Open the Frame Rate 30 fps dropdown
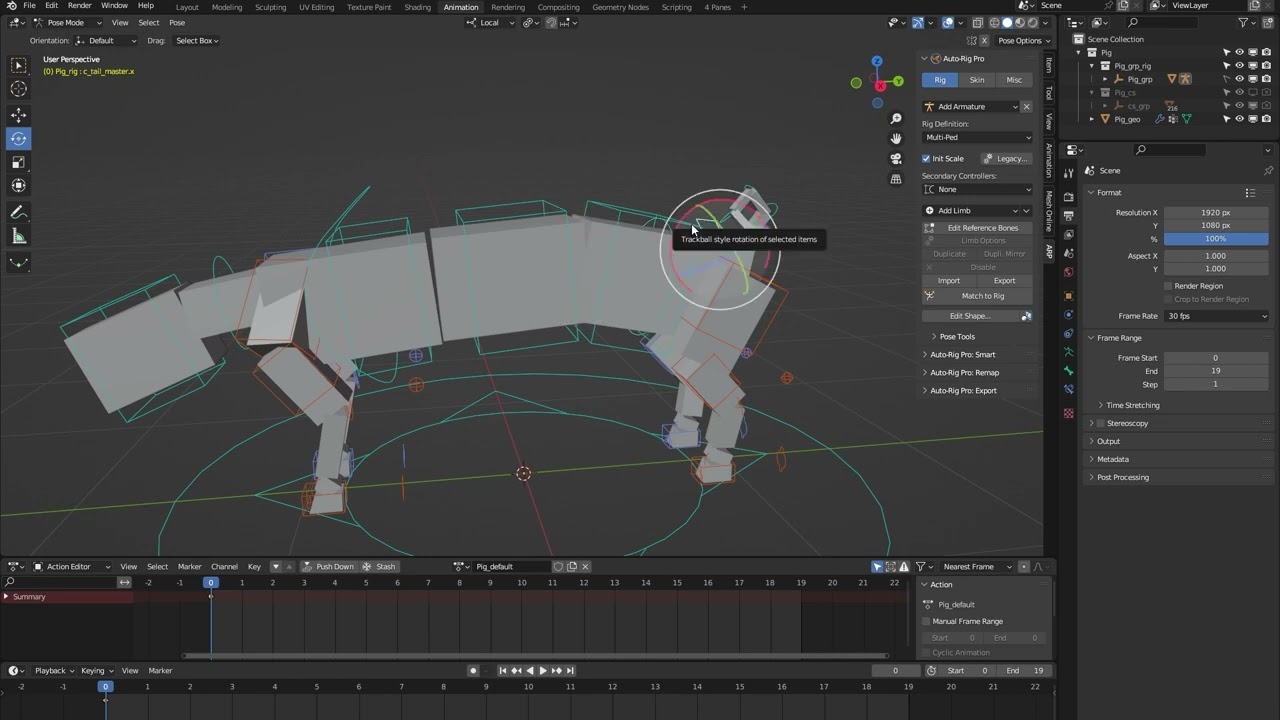The height and width of the screenshot is (720, 1280). (1216, 316)
